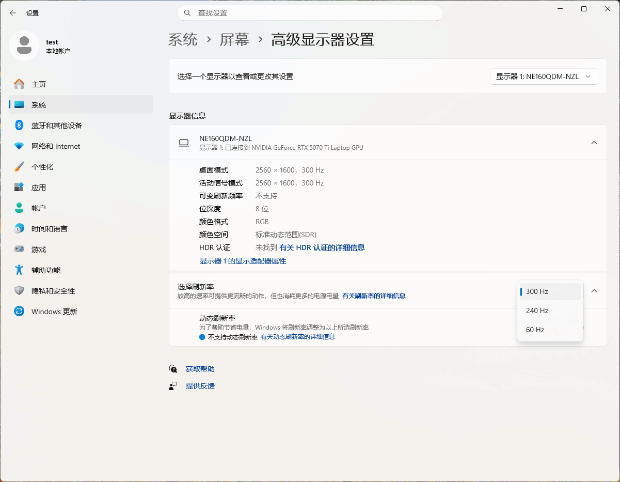This screenshot has height=482, width=620.
Task: Click the 获取帮助 link
Action: point(200,369)
